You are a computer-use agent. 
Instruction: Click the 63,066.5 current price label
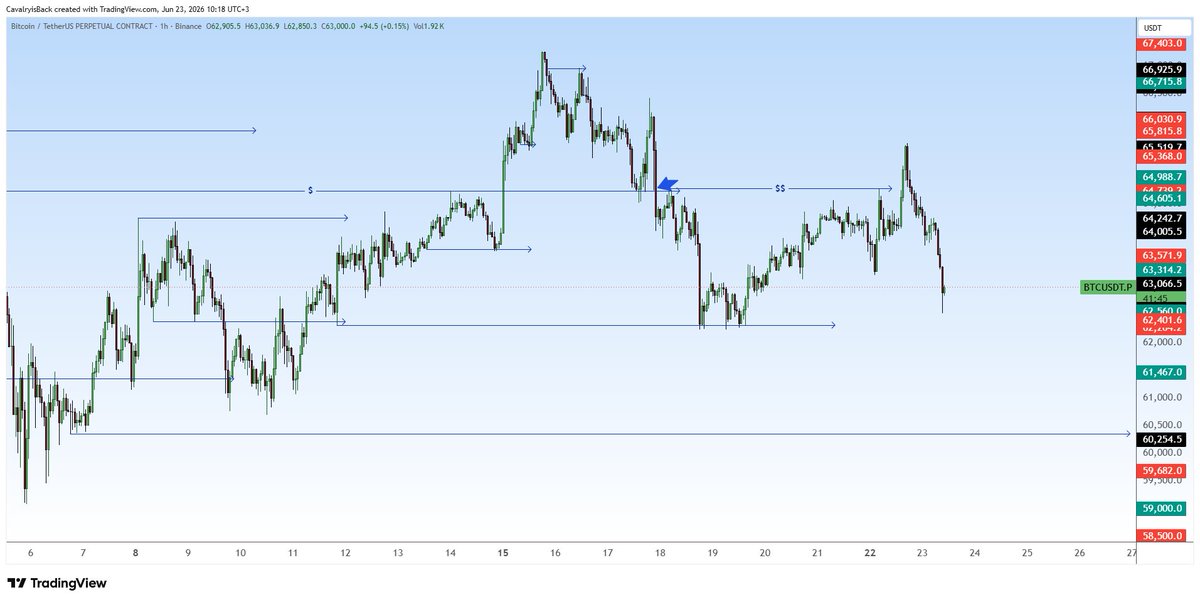pos(1163,283)
